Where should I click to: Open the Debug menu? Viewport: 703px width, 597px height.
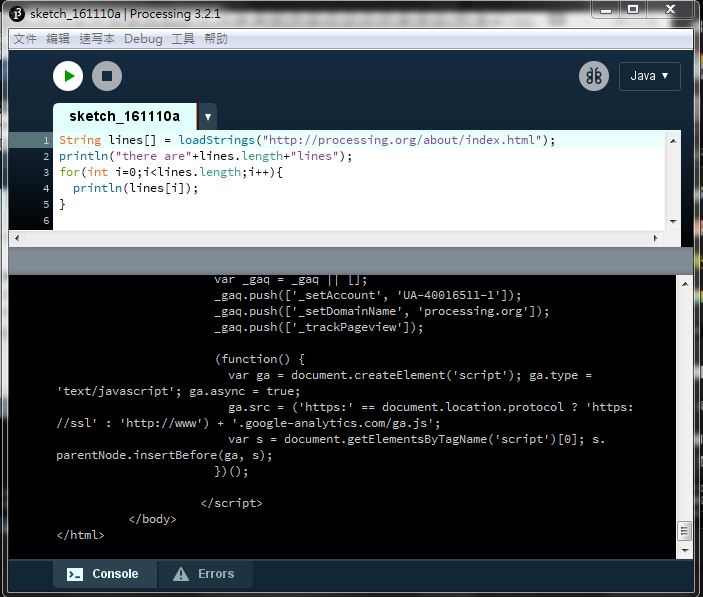(143, 39)
